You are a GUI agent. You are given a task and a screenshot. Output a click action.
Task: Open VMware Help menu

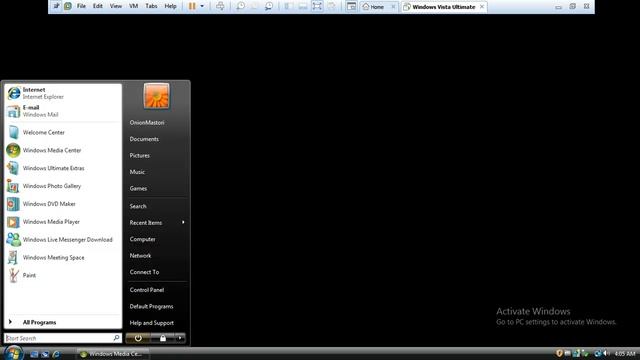(x=170, y=6)
